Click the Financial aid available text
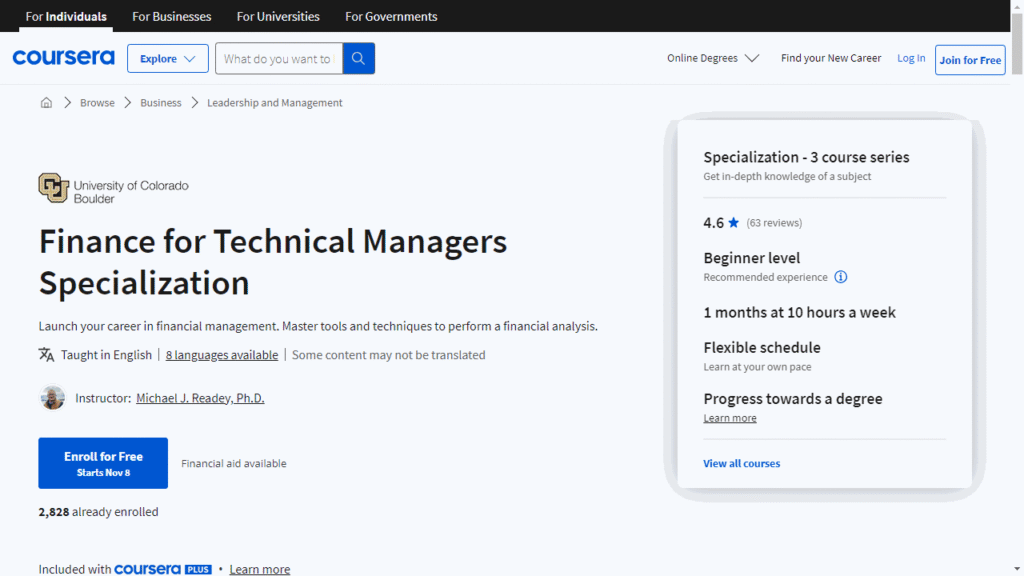1024x576 pixels. coord(234,463)
